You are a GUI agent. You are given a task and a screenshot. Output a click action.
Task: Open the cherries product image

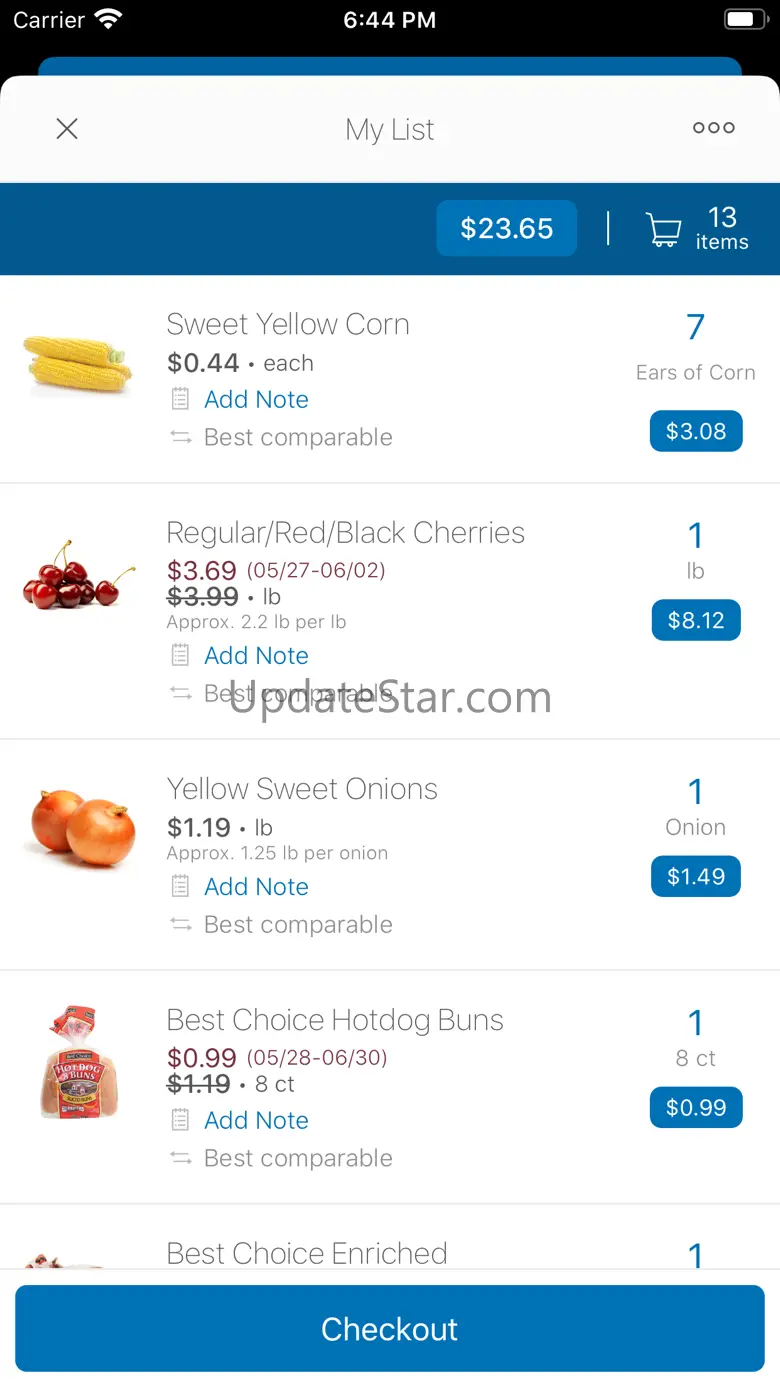pos(78,576)
